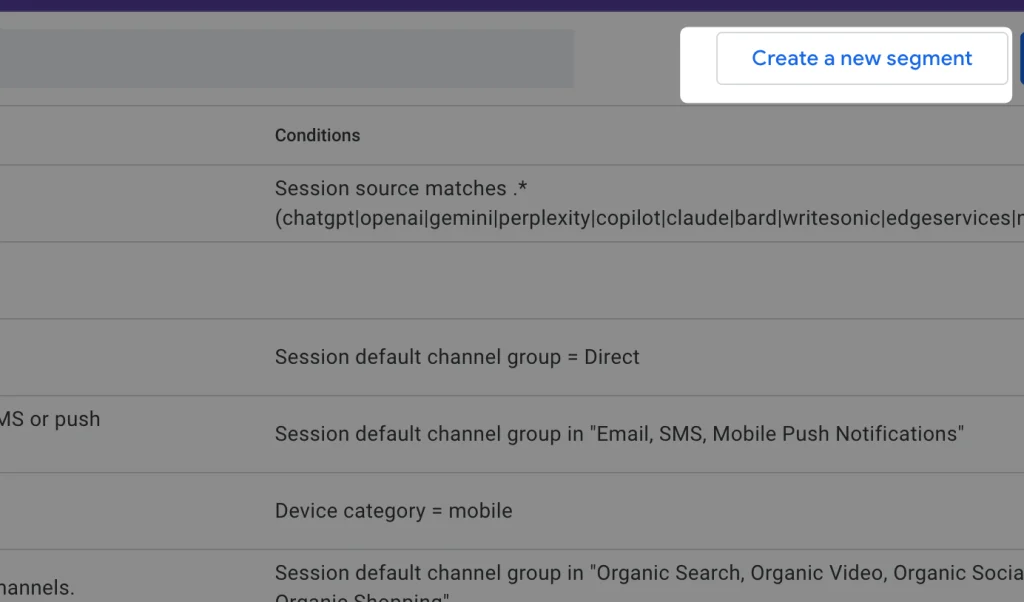Click the empty segment row below the AI traffic condition
This screenshot has height=602, width=1024.
coord(500,281)
